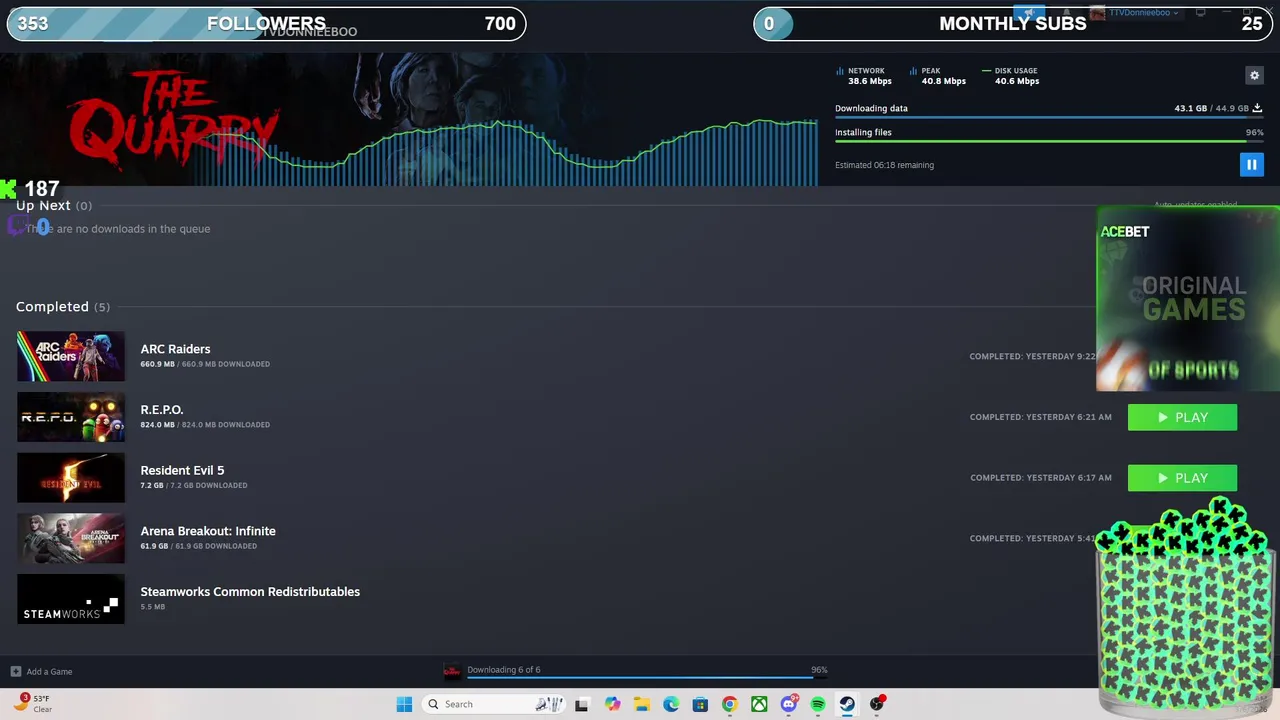Switch to OBS Studio in the taskbar

coord(877,704)
